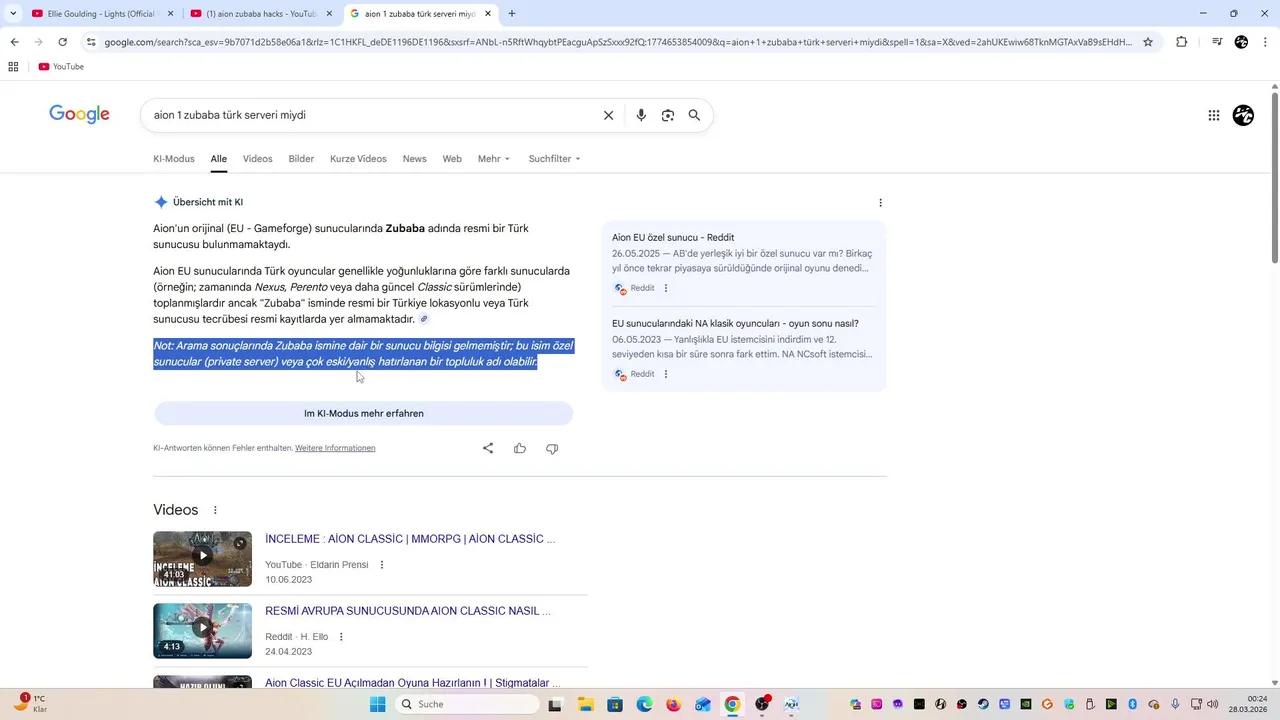This screenshot has height=720, width=1280.
Task: Select the News search tab
Action: coord(415,159)
